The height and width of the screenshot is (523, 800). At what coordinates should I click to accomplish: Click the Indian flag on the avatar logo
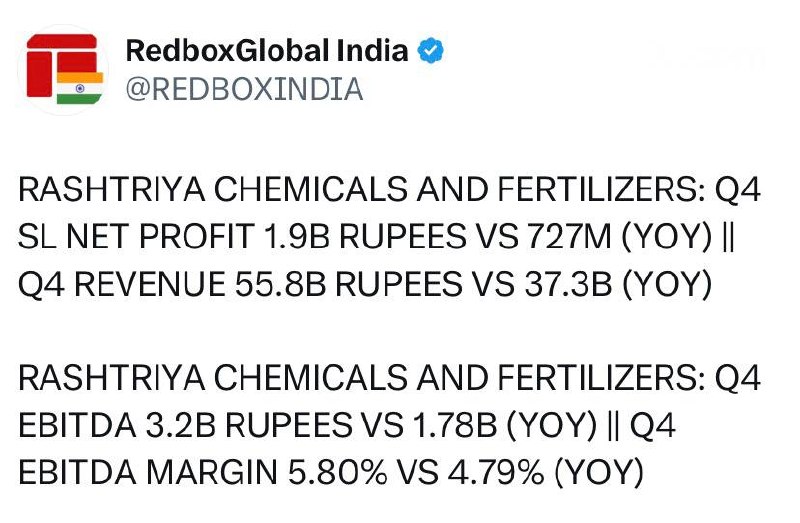tap(80, 88)
